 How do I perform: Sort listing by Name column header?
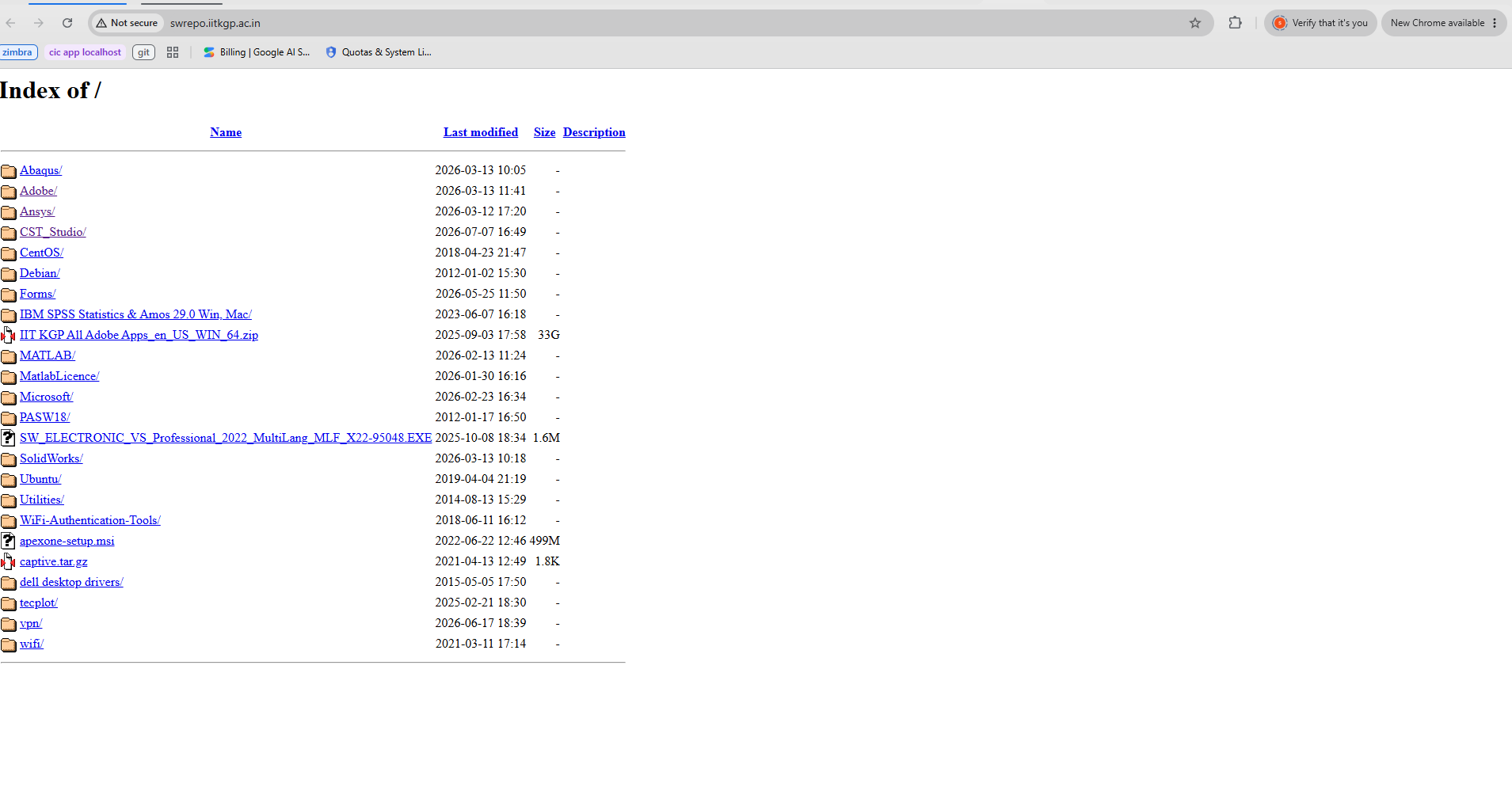pyautogui.click(x=226, y=132)
